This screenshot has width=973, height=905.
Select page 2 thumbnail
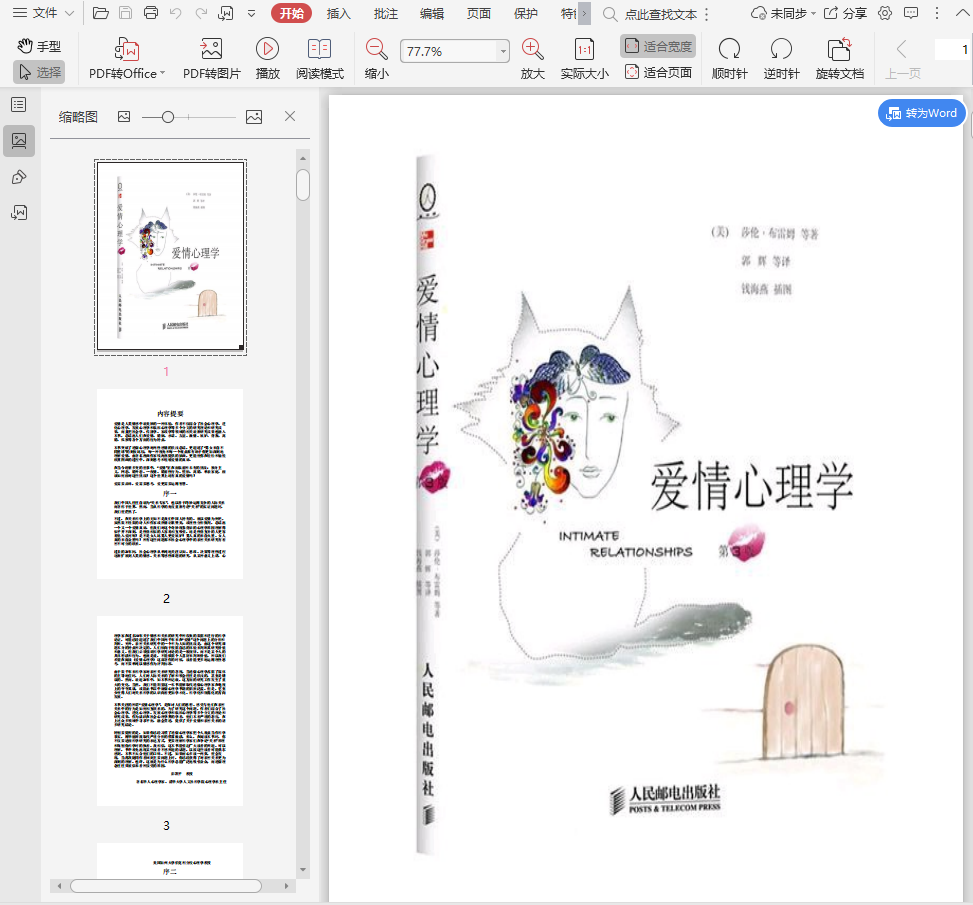click(x=170, y=484)
